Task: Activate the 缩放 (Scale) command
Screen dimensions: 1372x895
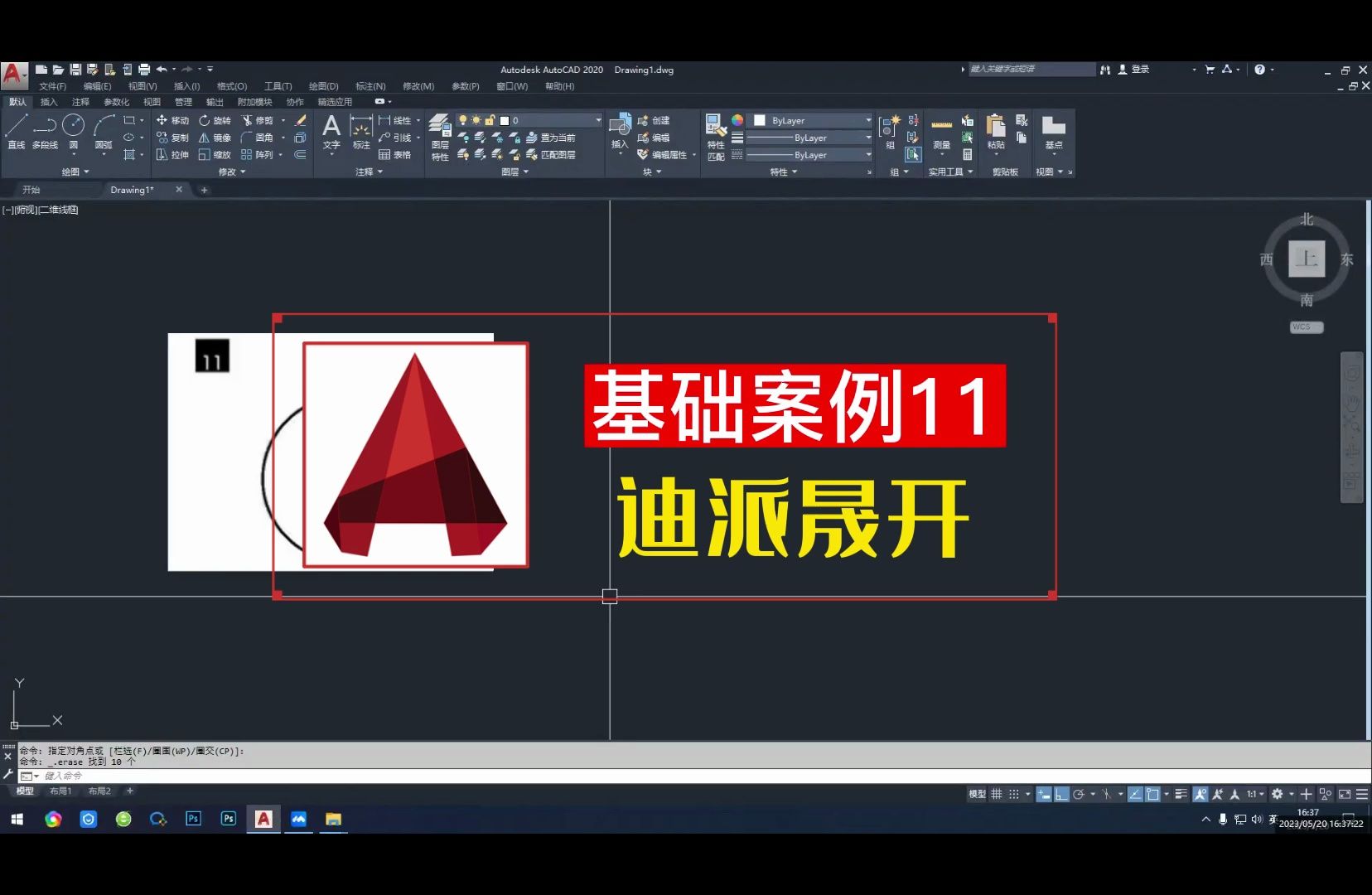Action: [x=215, y=155]
